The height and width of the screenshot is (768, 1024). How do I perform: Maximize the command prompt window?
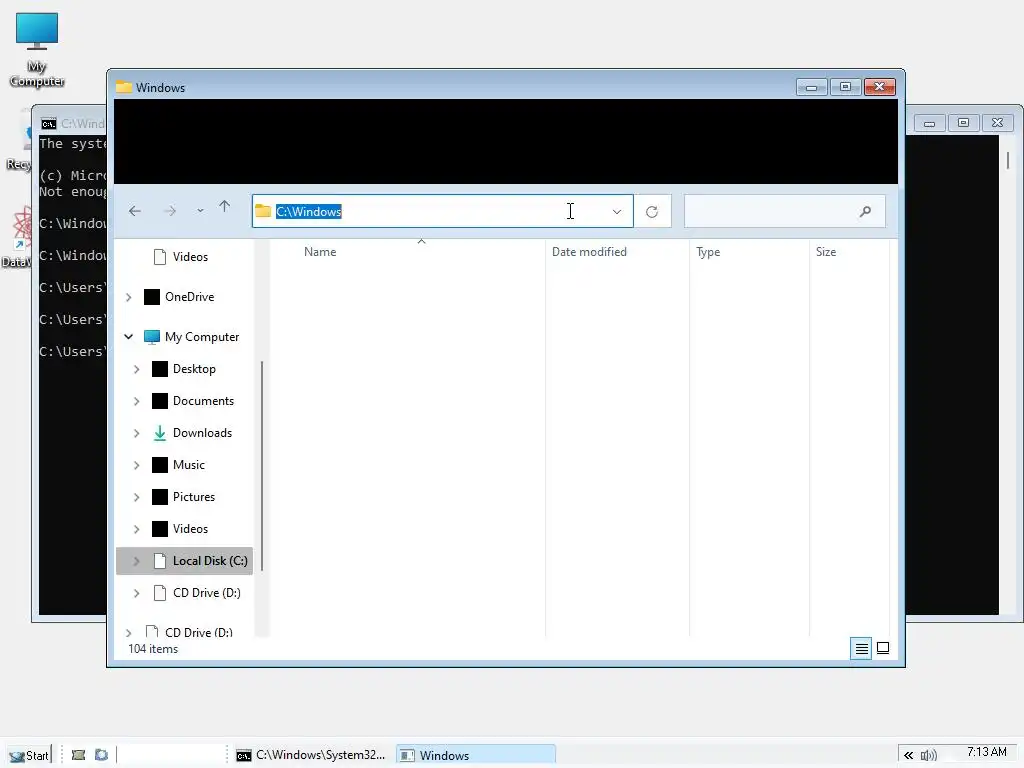(963, 123)
